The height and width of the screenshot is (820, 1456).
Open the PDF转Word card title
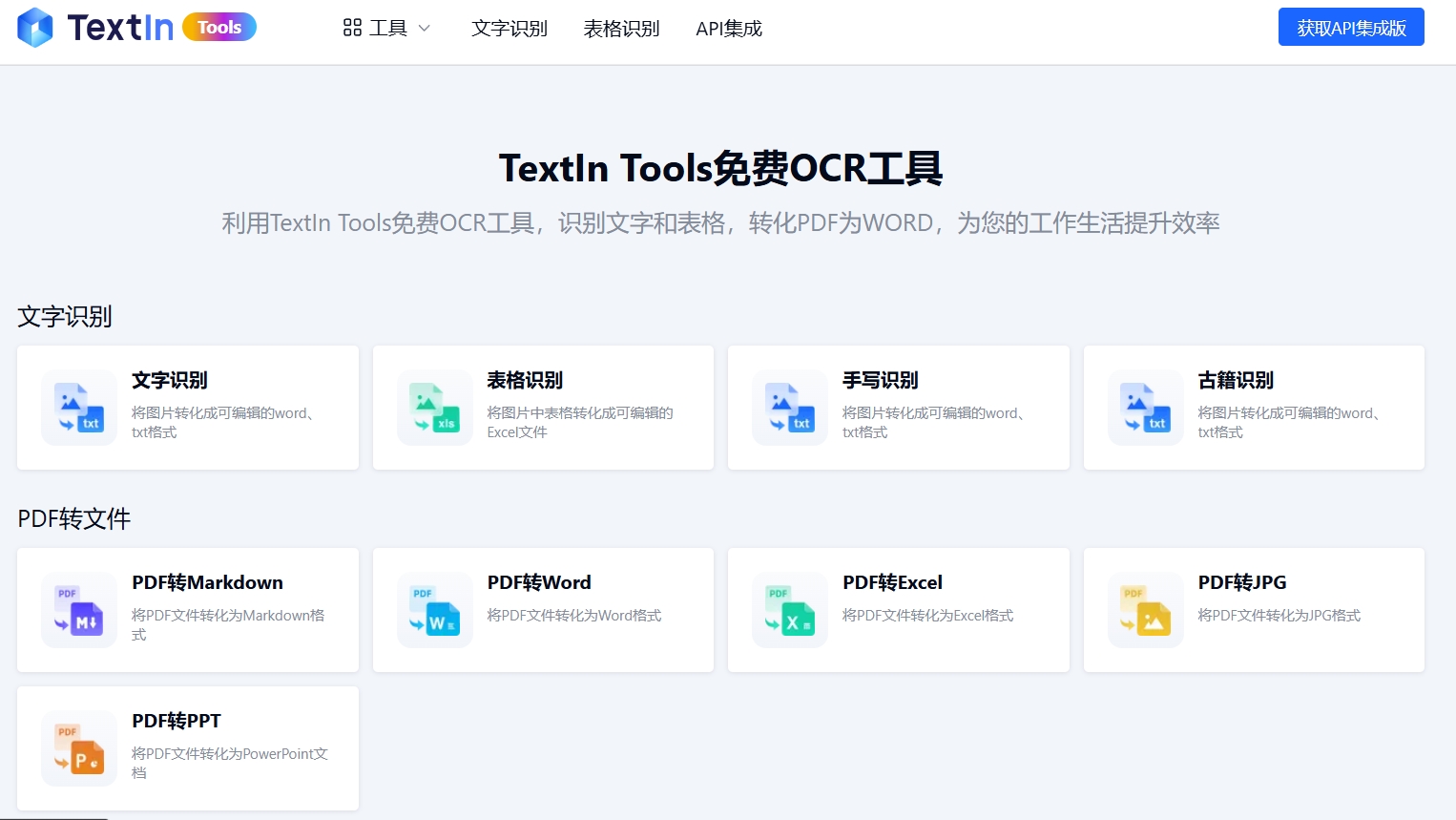coord(539,582)
